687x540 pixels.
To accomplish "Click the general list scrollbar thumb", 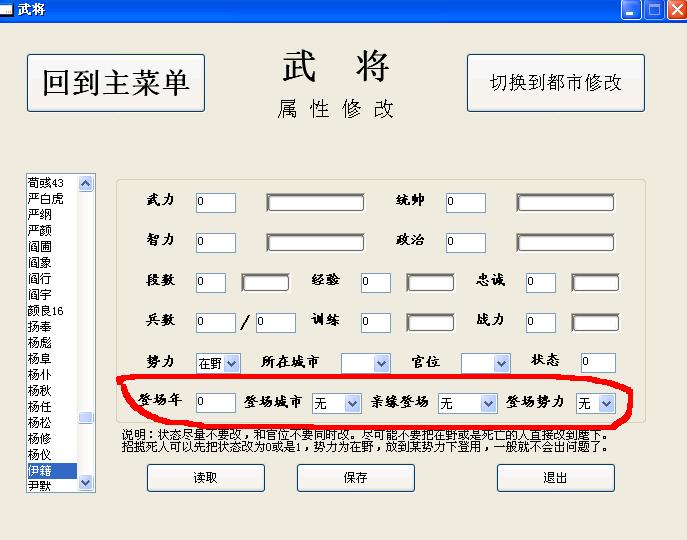I will tap(85, 417).
